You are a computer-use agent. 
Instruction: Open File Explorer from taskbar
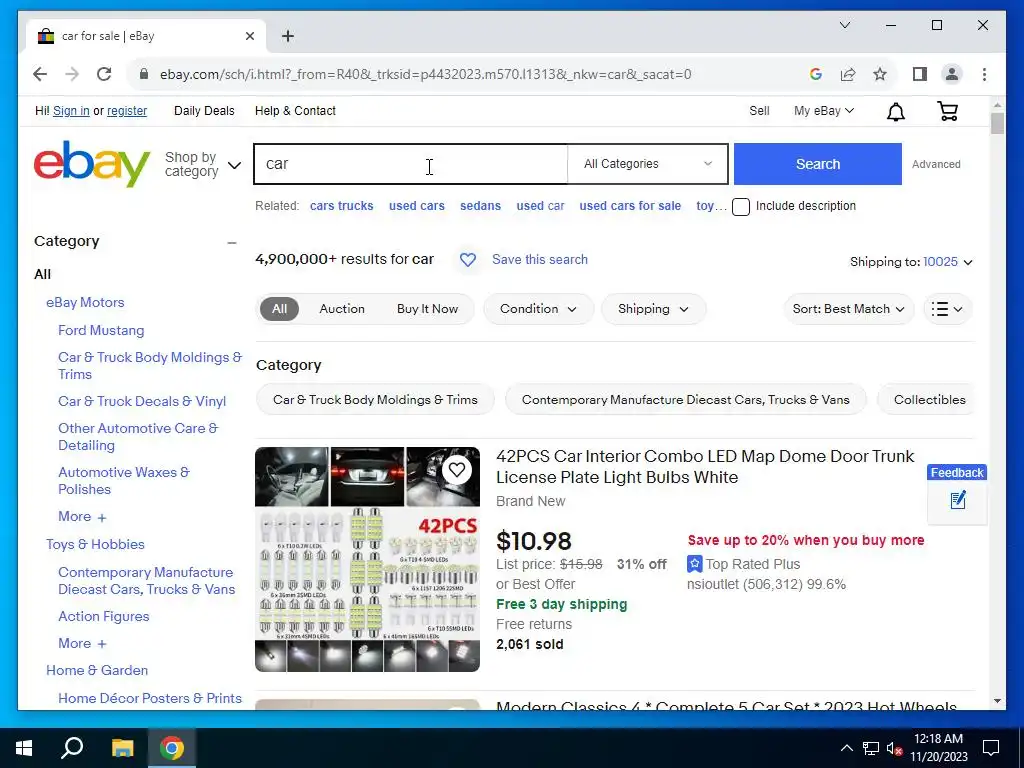point(122,748)
